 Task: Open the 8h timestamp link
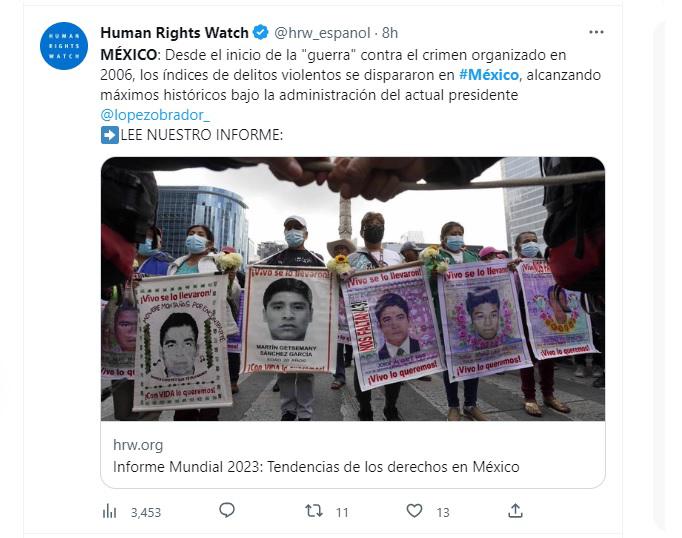tap(390, 33)
